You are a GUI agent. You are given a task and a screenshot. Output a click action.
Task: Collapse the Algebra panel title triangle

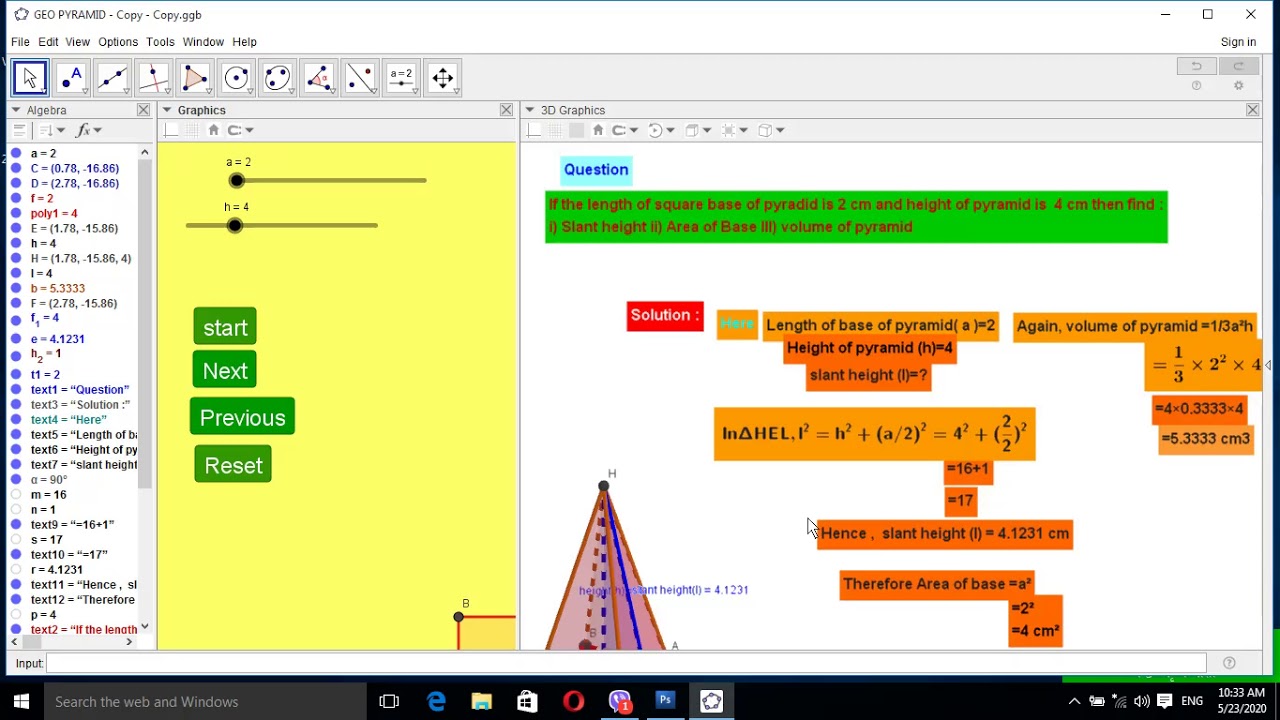tap(16, 110)
